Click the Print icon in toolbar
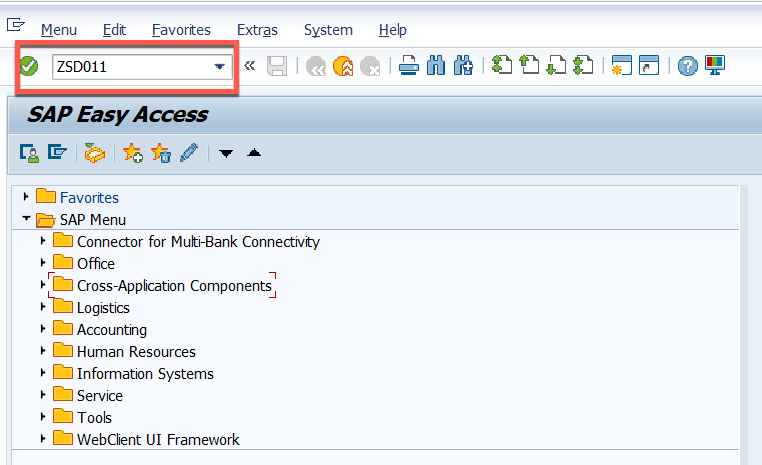Image resolution: width=762 pixels, height=465 pixels. [408, 67]
